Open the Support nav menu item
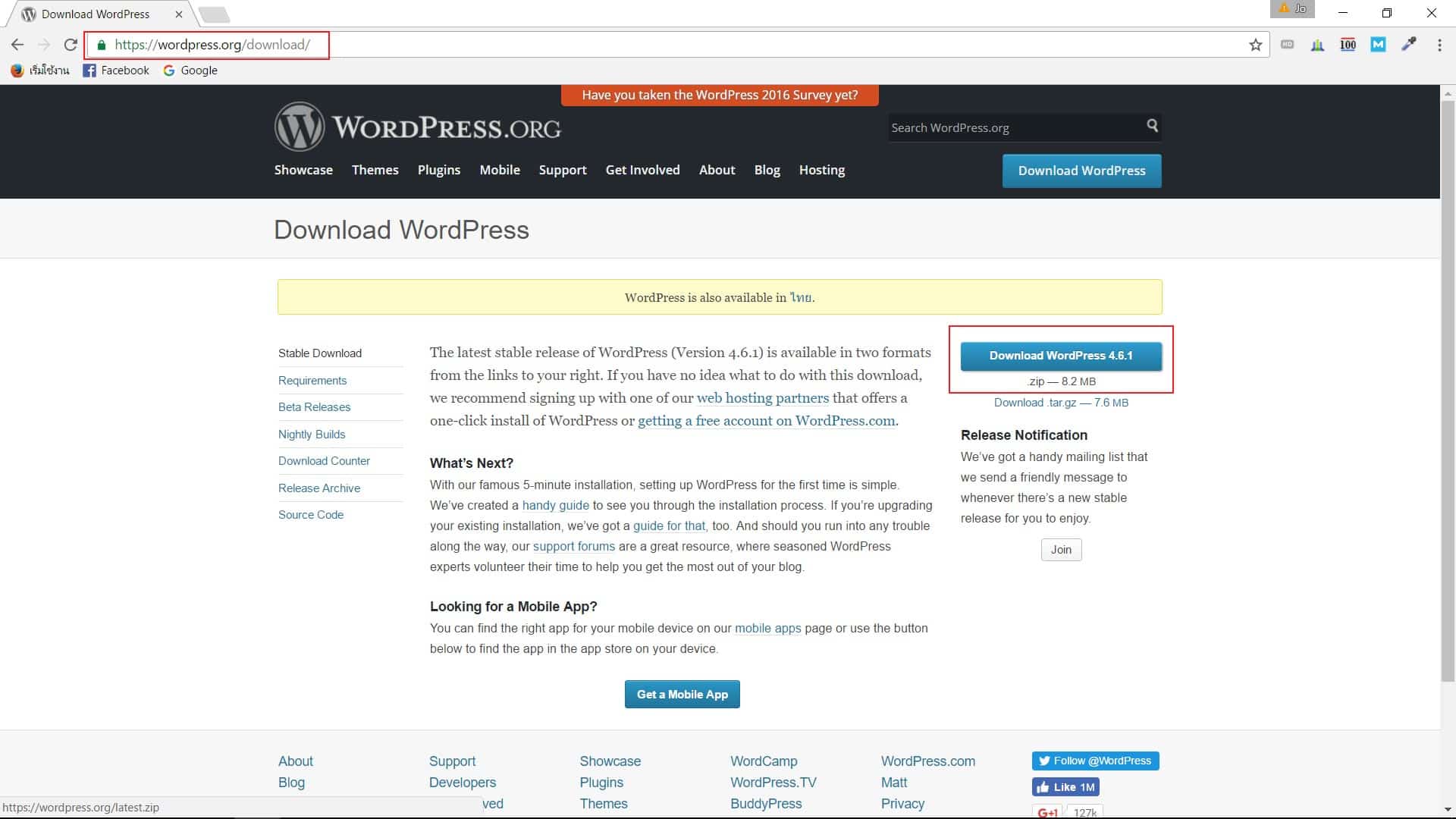1456x819 pixels. coord(563,170)
